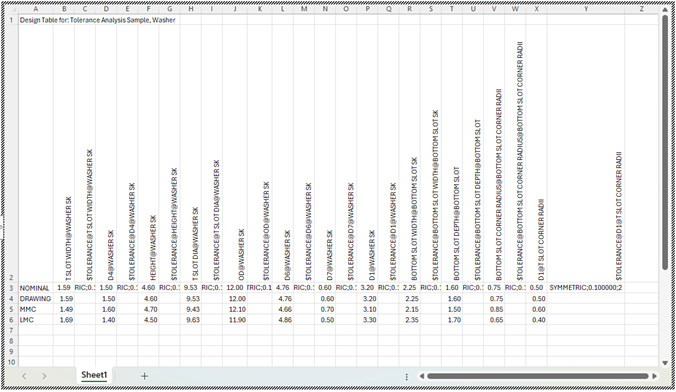Select the DRAWING row label cell

pyautogui.click(x=36, y=298)
